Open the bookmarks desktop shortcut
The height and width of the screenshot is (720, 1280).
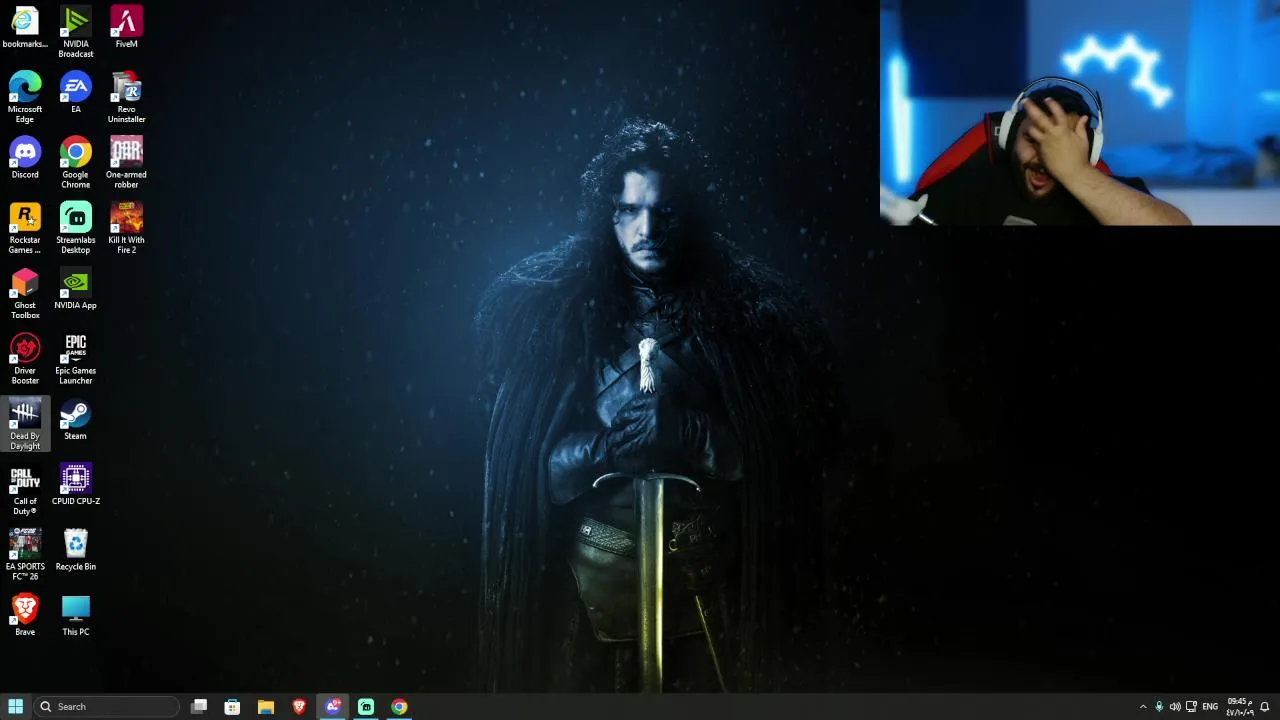[x=25, y=28]
